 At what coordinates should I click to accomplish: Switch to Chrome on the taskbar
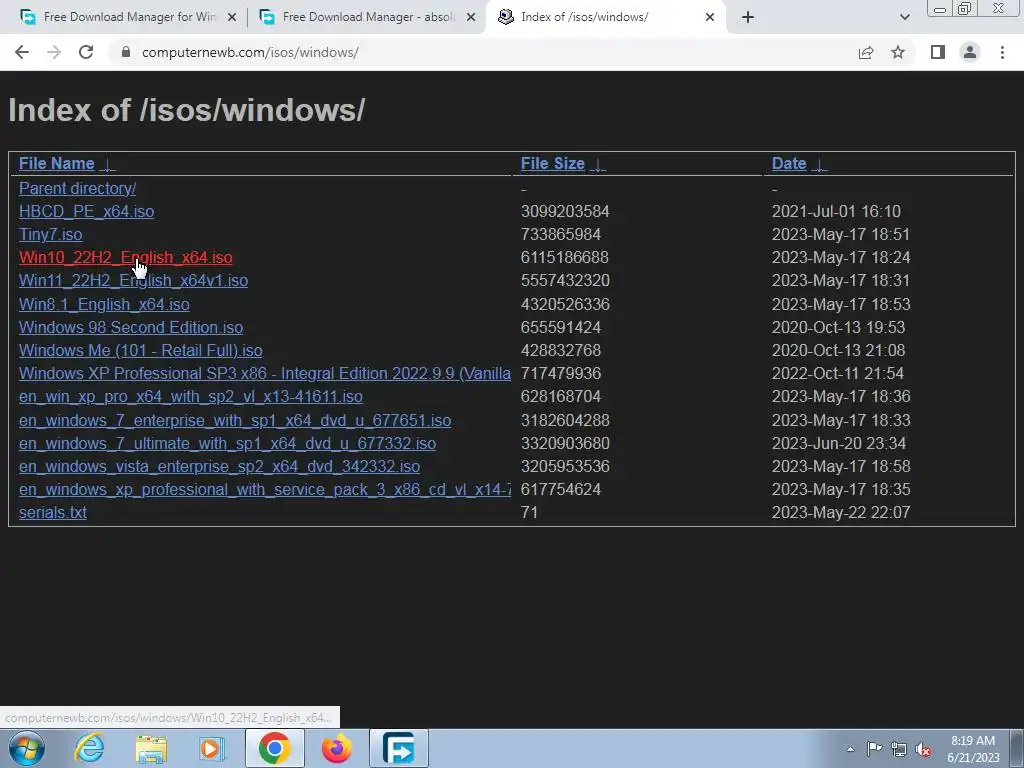pos(274,748)
